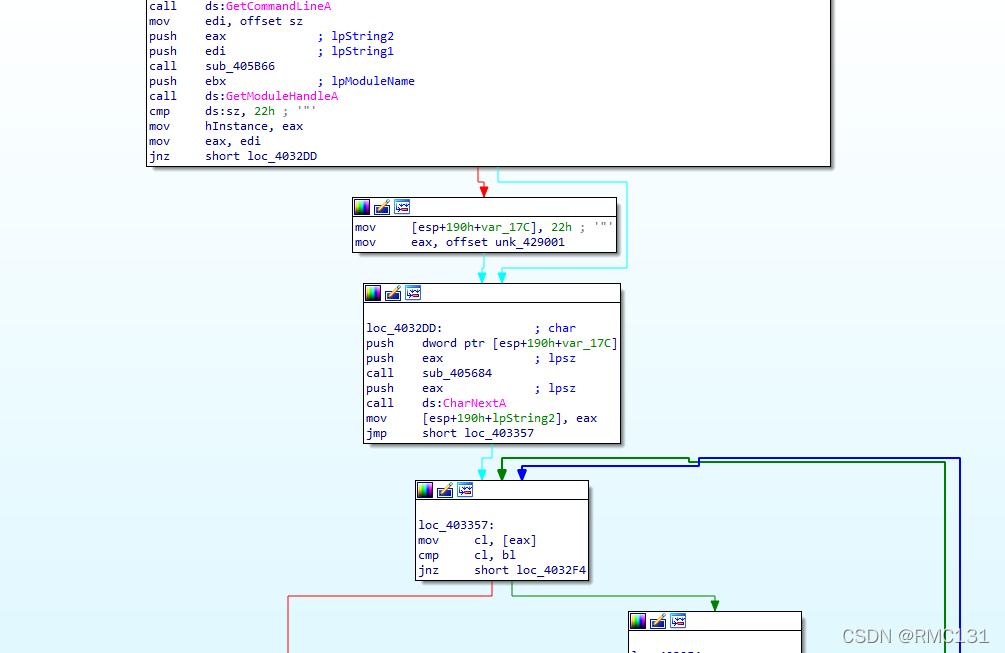The width and height of the screenshot is (1005, 653).
Task: Click sub_405684 call target
Action: click(457, 373)
